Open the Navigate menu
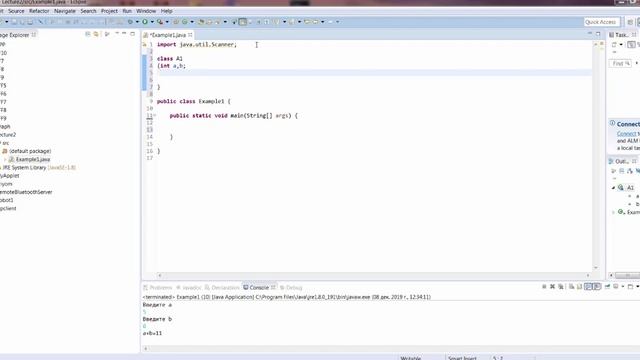640x360 pixels. pyautogui.click(x=64, y=11)
